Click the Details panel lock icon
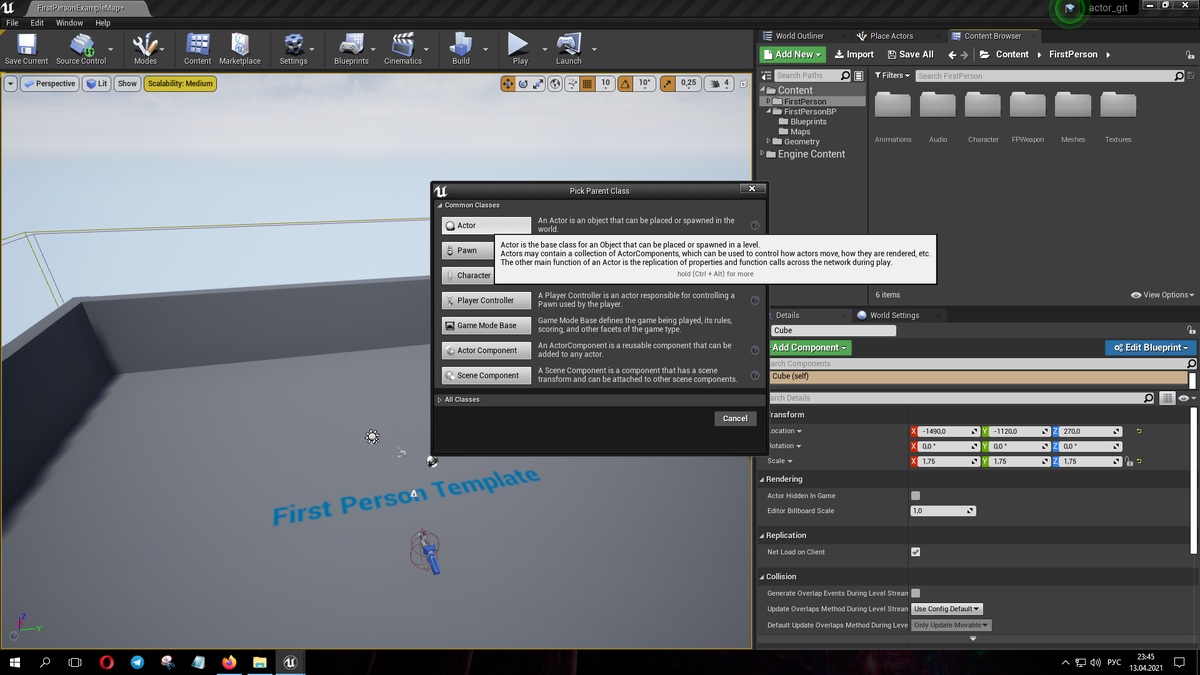1200x675 pixels. coord(1191,330)
